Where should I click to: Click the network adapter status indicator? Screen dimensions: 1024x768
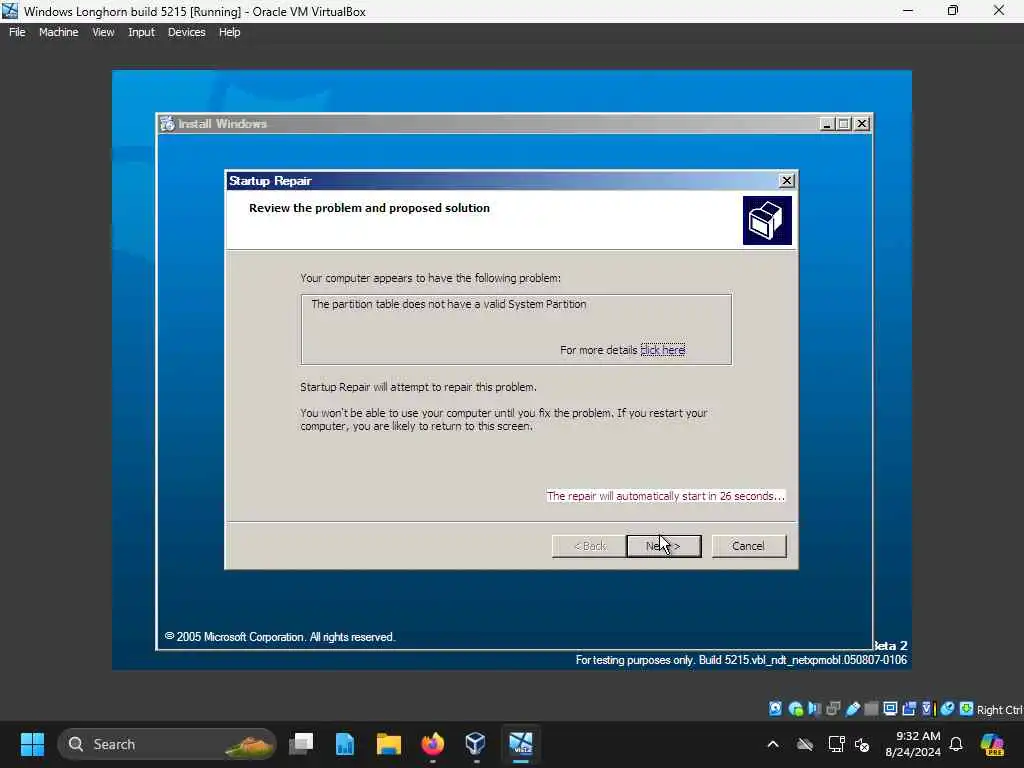(x=833, y=709)
